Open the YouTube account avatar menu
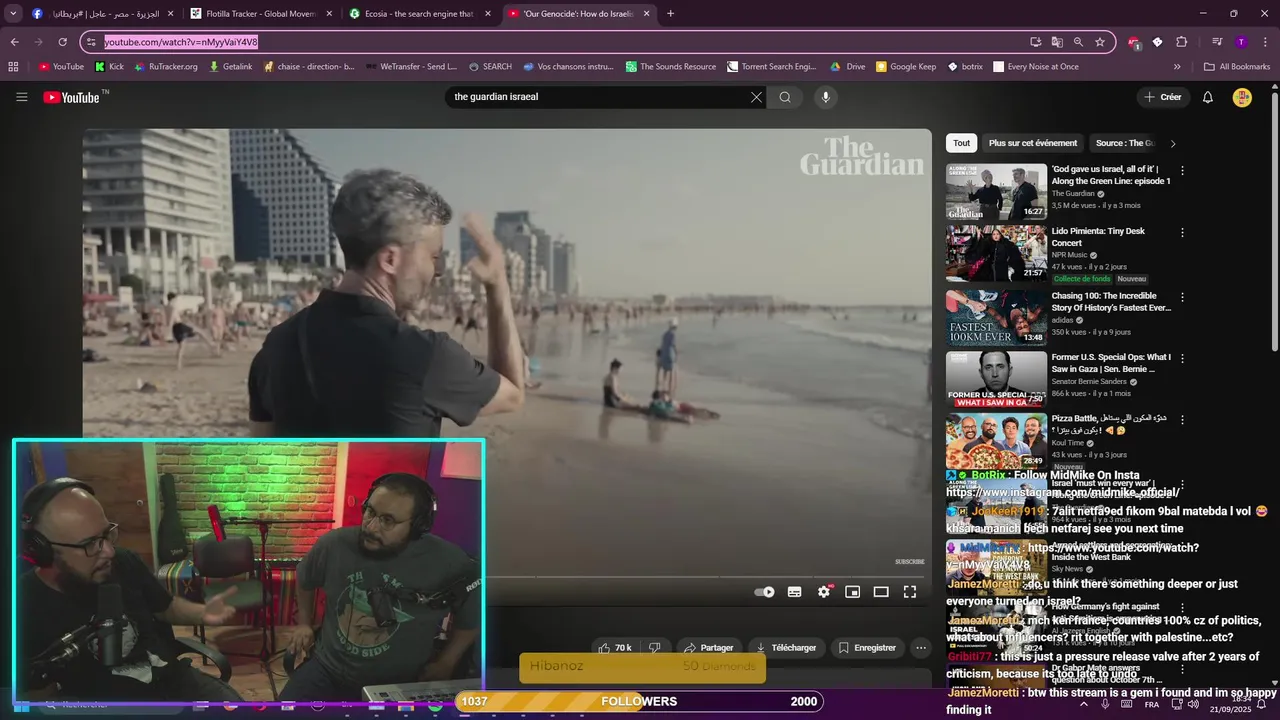 tap(1242, 97)
